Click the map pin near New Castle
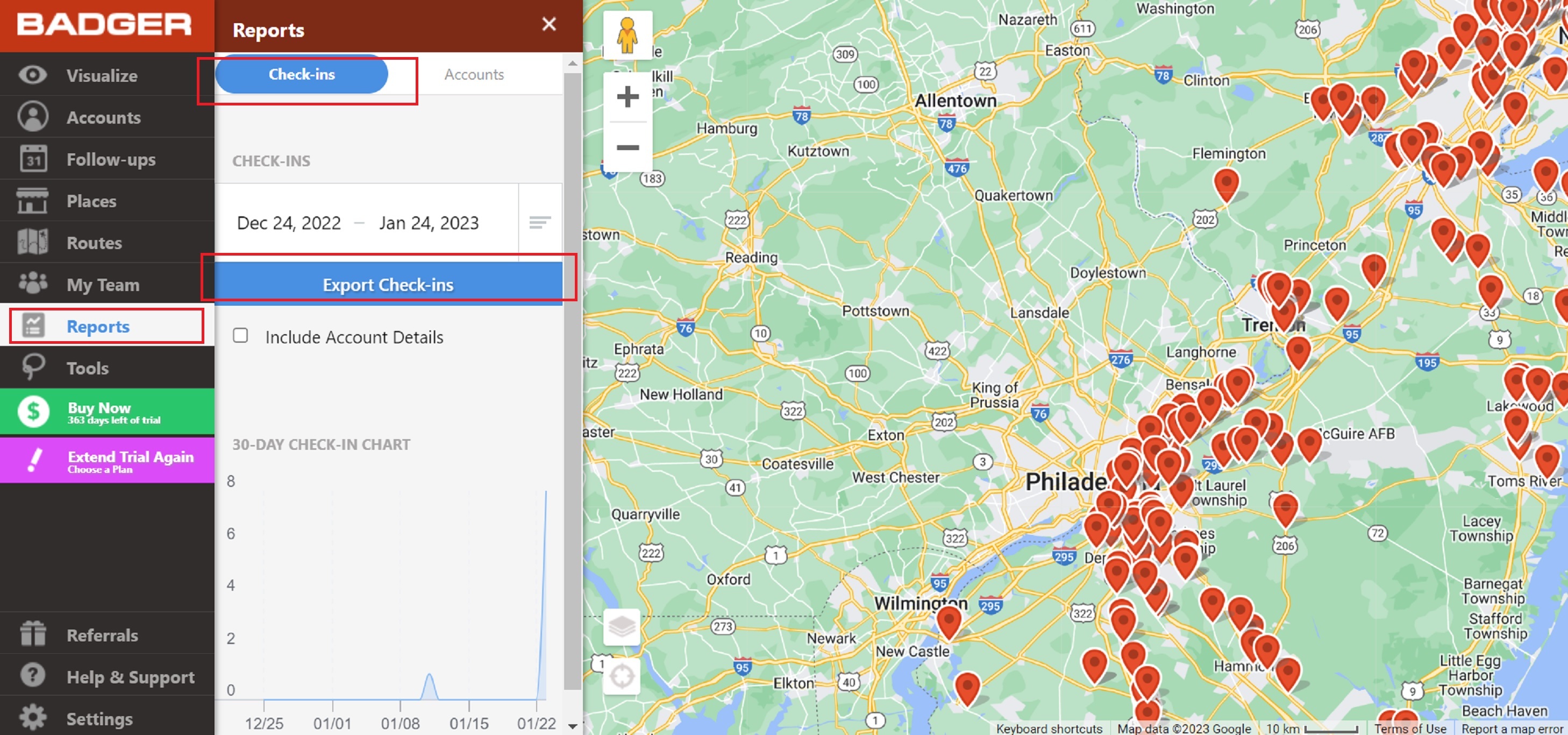 (967, 688)
